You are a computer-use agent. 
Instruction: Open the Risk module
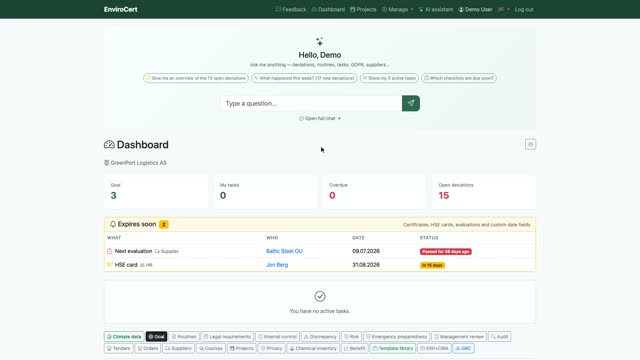tap(351, 337)
